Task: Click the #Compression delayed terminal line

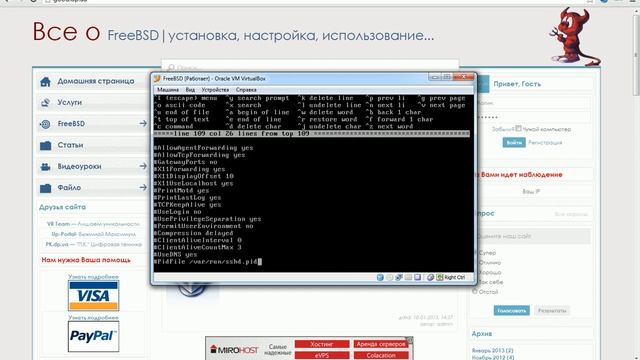Action: coord(193,233)
